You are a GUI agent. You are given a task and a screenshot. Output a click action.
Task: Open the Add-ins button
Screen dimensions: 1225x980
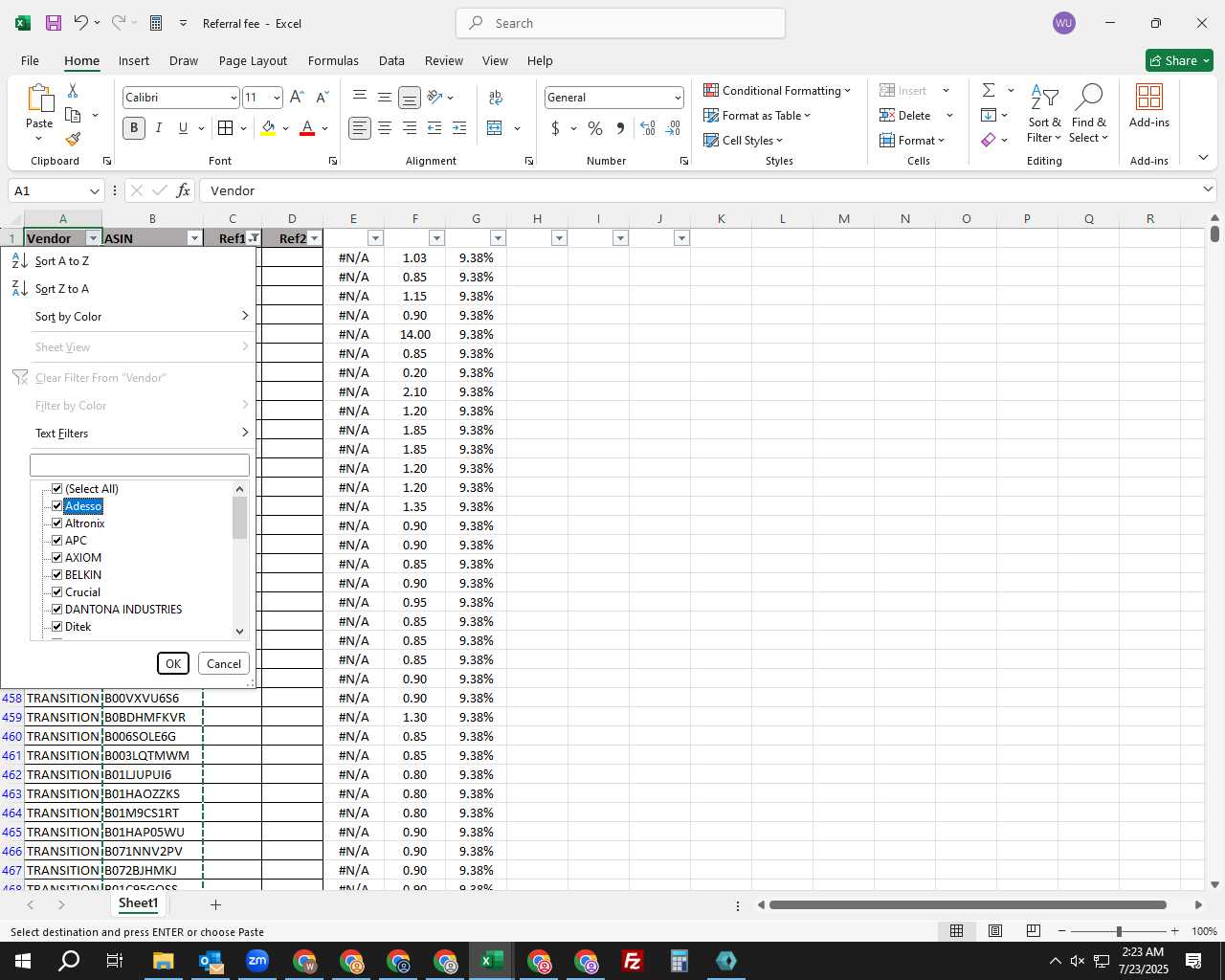(x=1149, y=107)
